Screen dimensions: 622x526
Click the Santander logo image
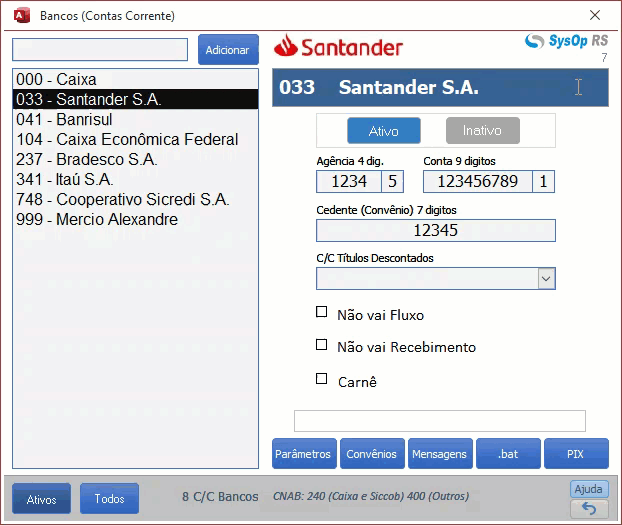(x=338, y=46)
